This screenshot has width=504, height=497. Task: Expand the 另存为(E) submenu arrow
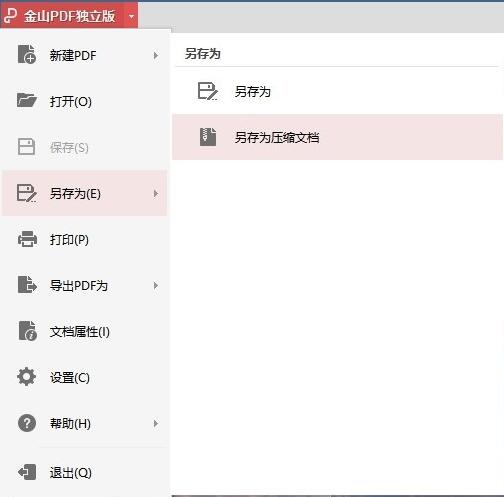tap(156, 193)
